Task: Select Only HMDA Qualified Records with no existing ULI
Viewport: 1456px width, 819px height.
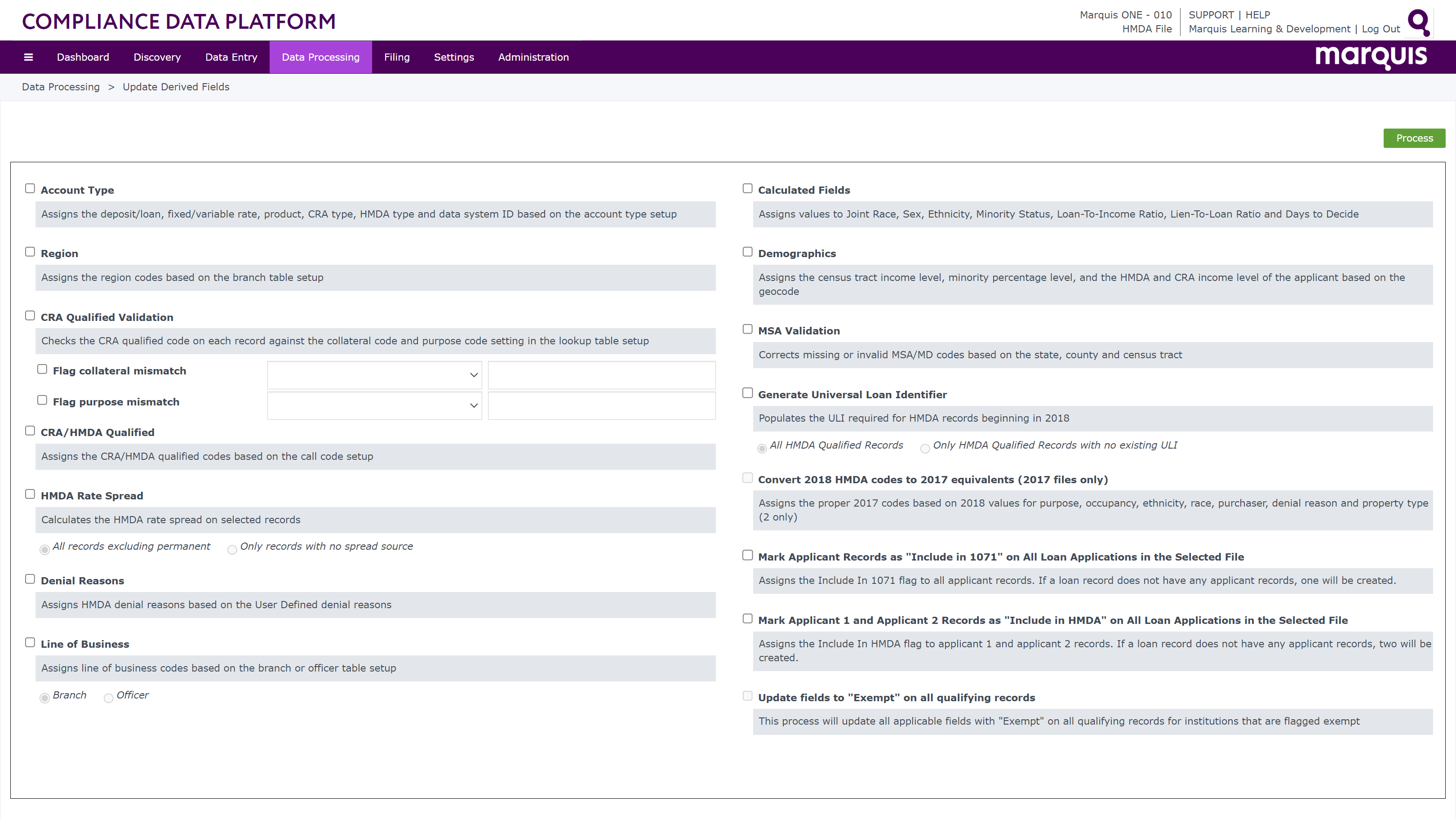Action: (x=925, y=448)
